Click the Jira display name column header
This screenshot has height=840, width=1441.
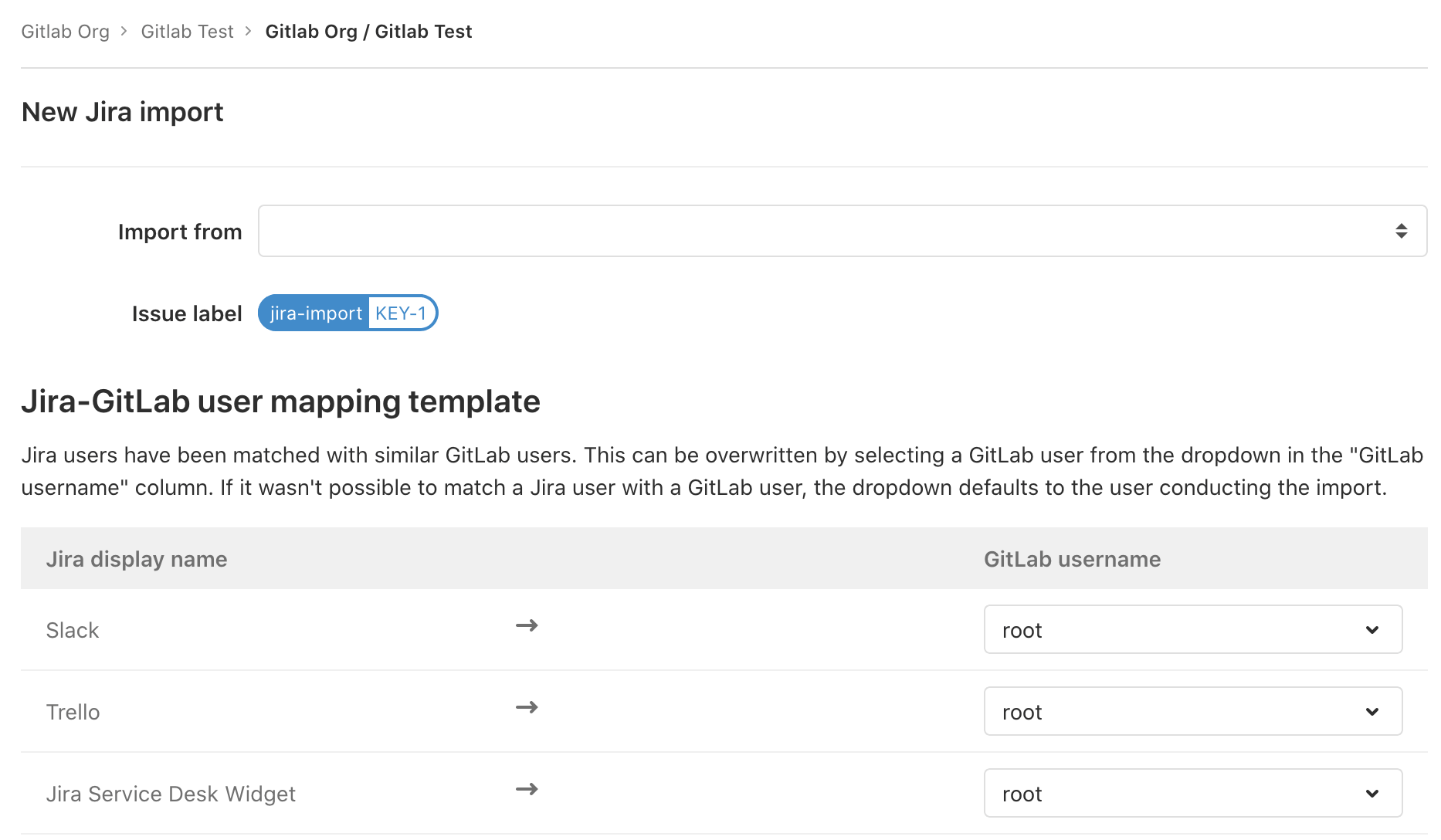coord(137,558)
